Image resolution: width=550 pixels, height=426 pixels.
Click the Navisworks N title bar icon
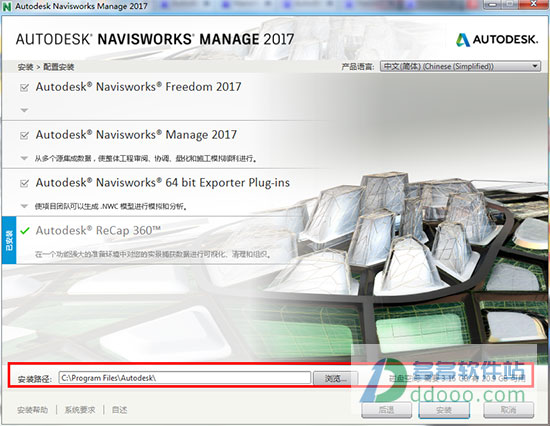tap(7, 6)
